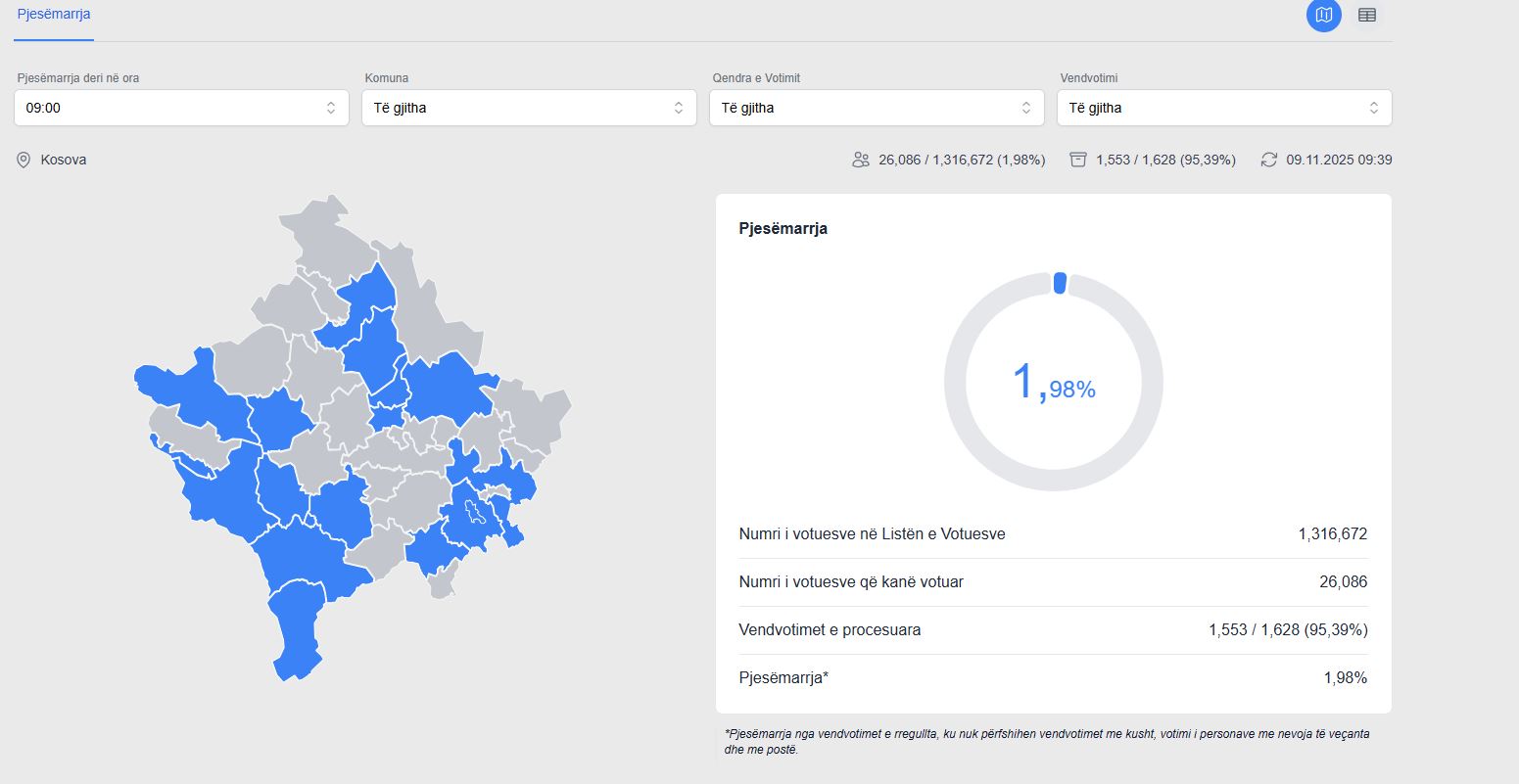Screen dimensions: 1519x784
Task: Click the Numri i votuesve që kanë votuar row
Action: (1053, 582)
